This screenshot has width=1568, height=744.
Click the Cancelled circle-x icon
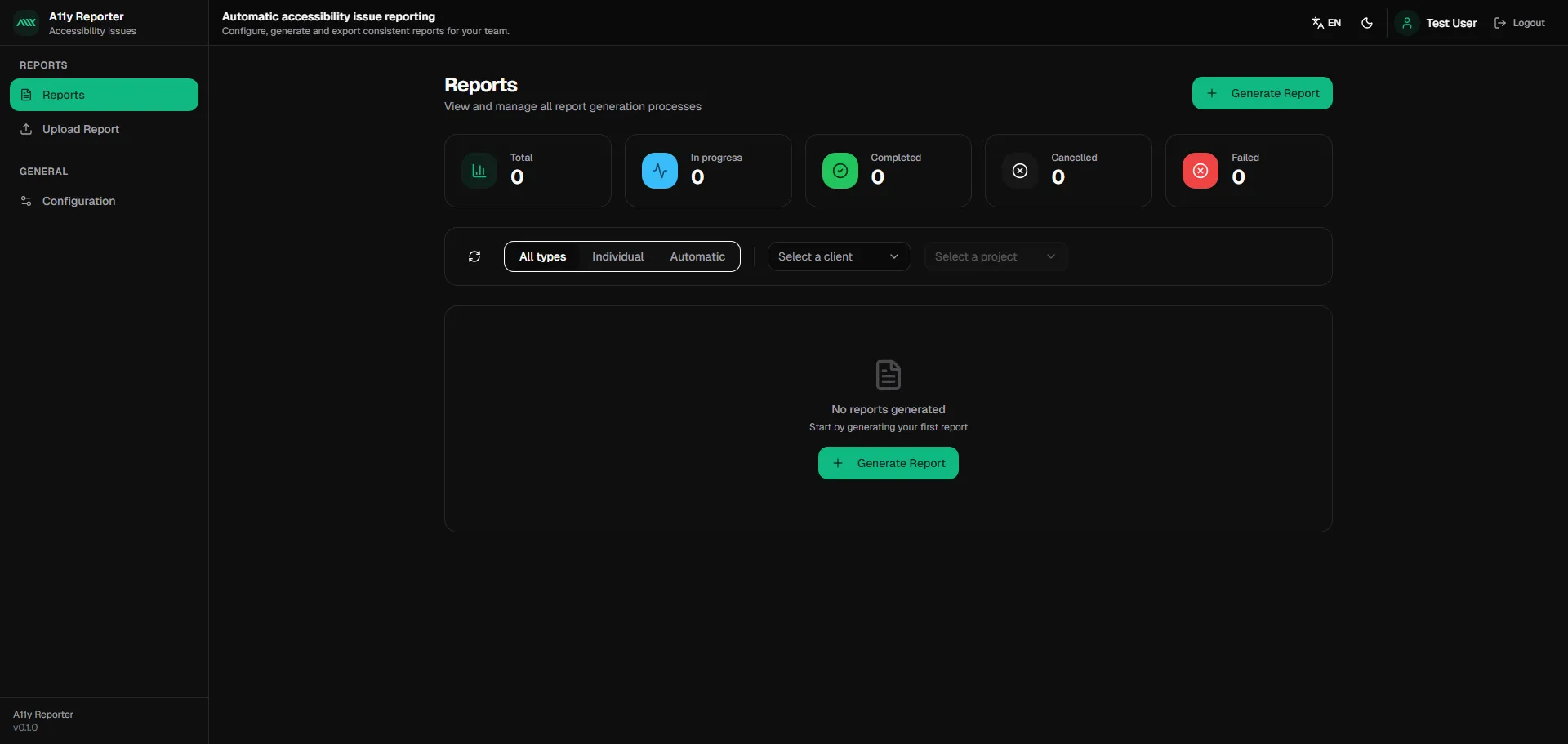click(1020, 171)
